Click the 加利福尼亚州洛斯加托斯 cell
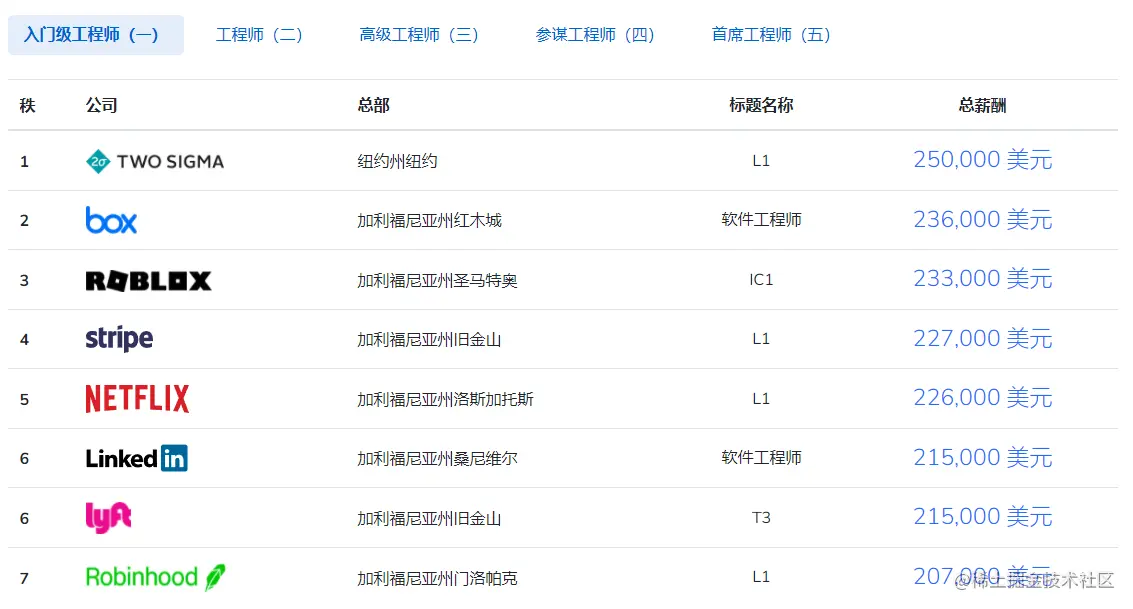 pos(445,399)
